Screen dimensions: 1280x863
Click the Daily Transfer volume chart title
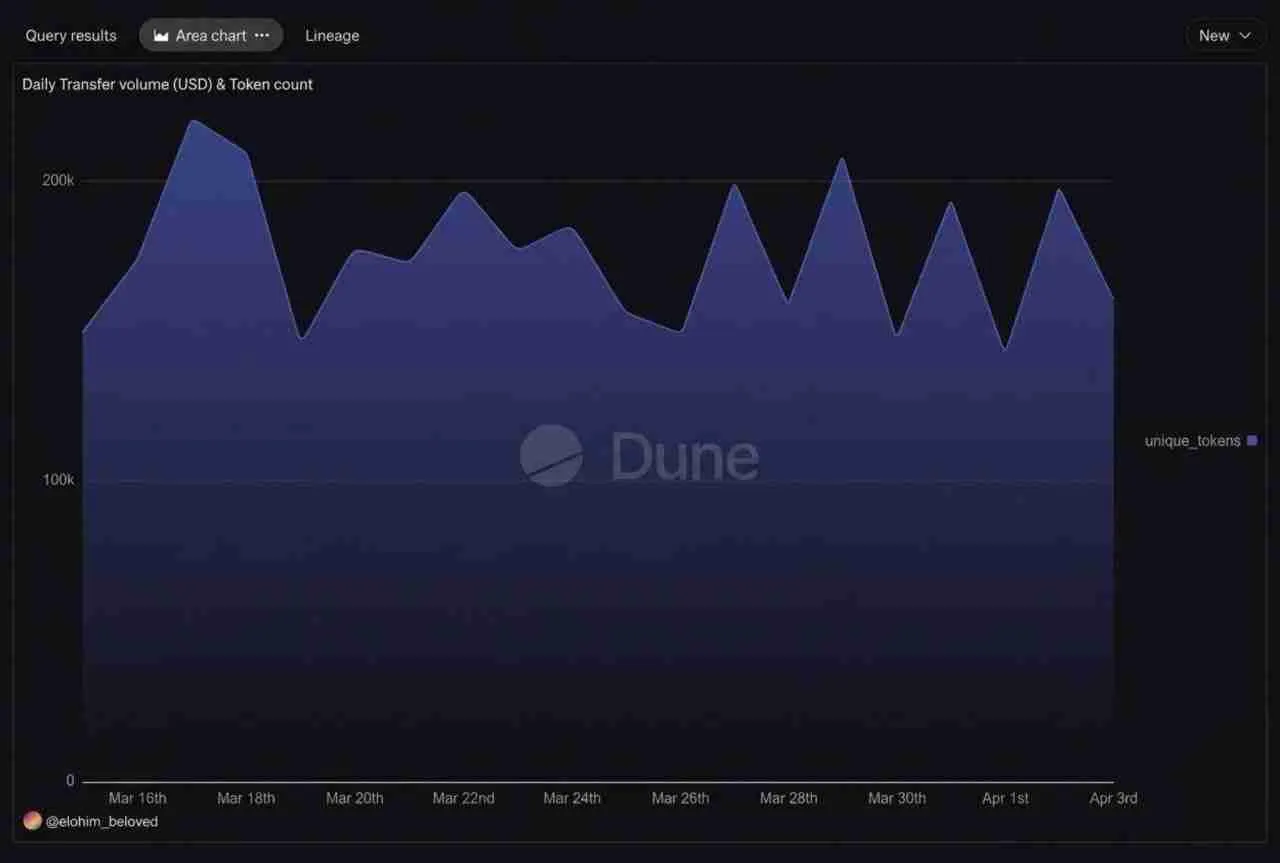pyautogui.click(x=167, y=84)
